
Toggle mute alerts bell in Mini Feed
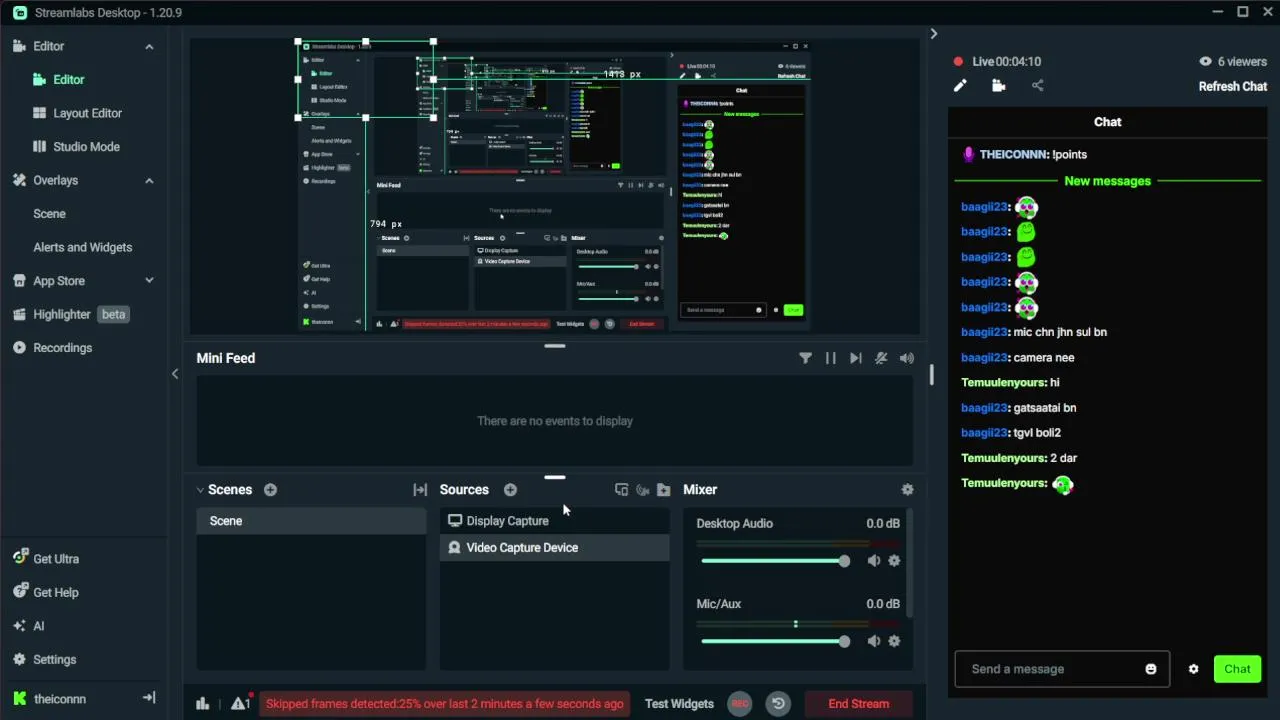881,358
